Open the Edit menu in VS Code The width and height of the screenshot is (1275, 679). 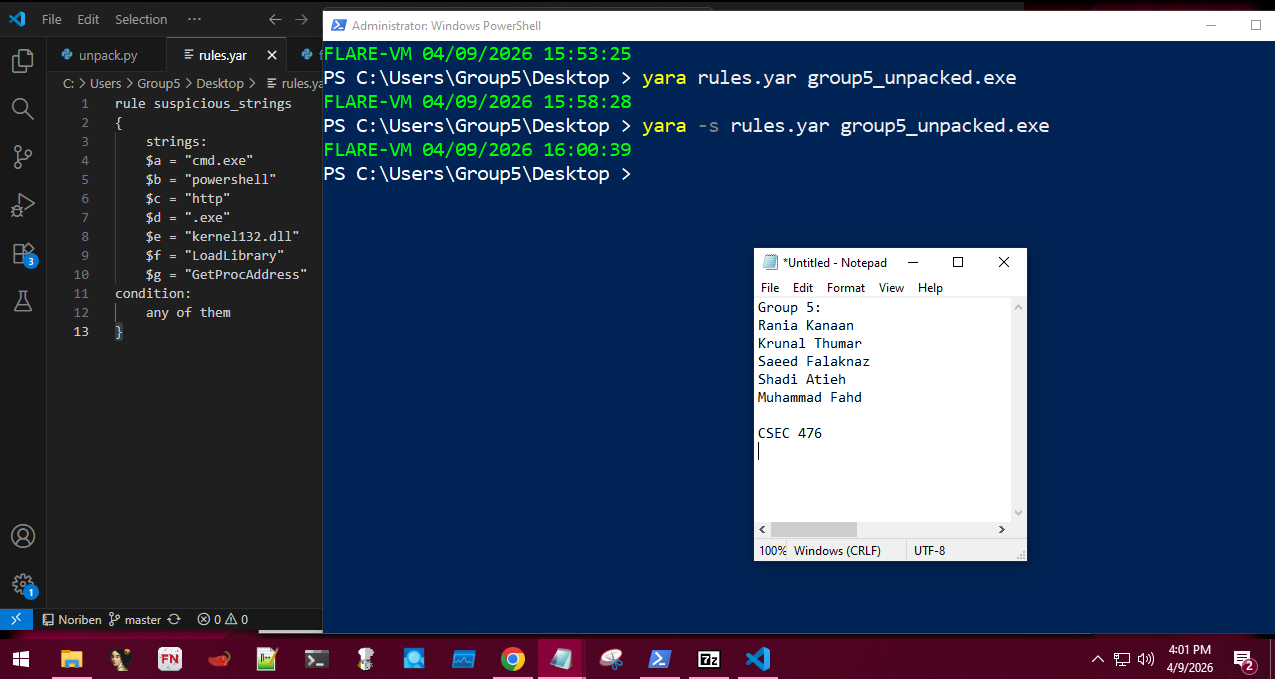[88, 19]
